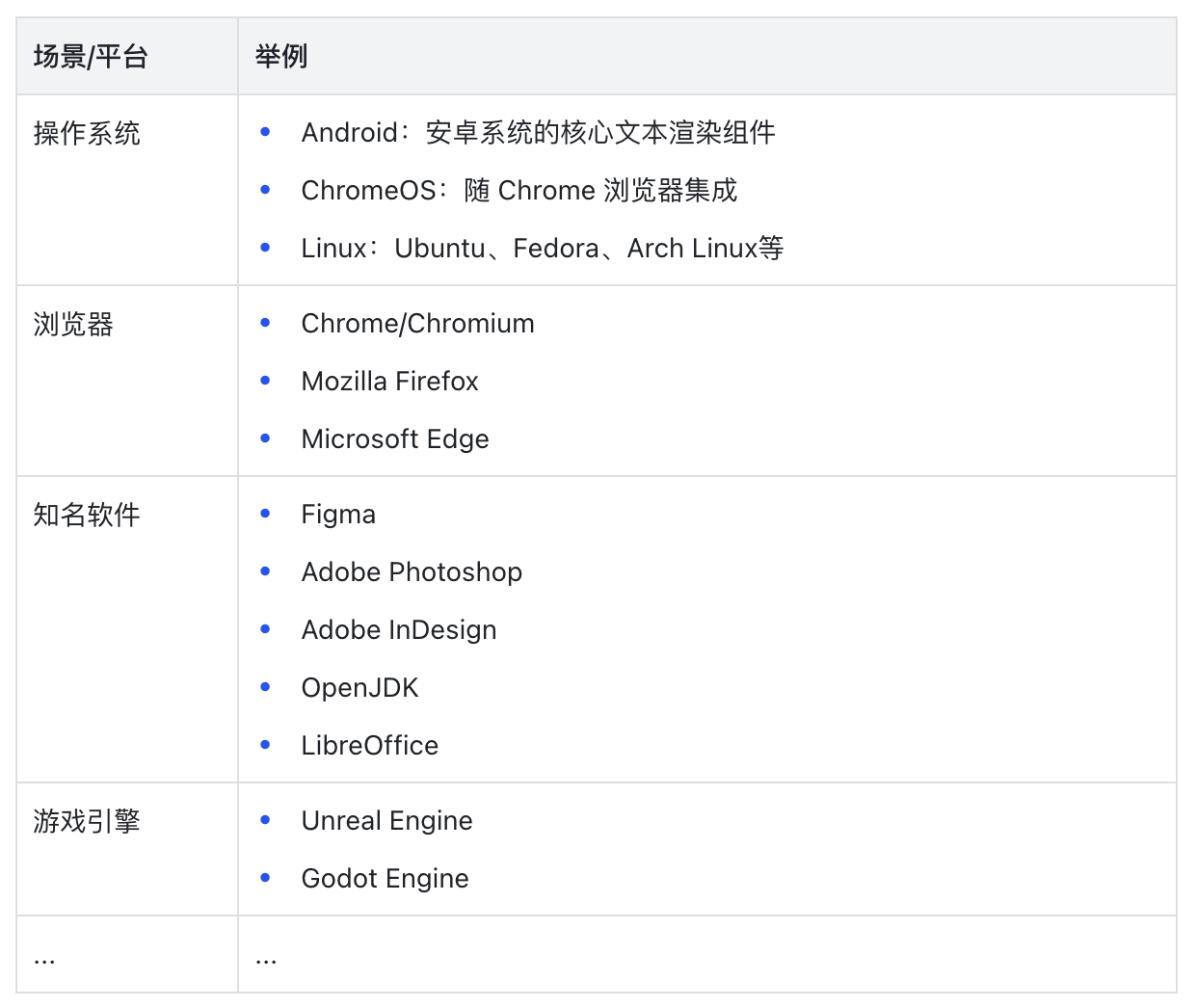The height and width of the screenshot is (1008, 1197).
Task: Click the OpenJDK list entry
Action: 360,688
